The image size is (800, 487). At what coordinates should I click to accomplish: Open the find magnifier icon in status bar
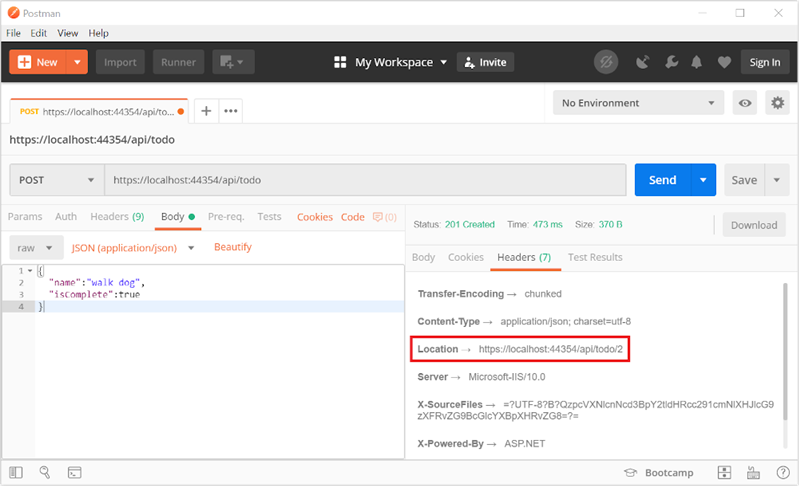(46, 472)
